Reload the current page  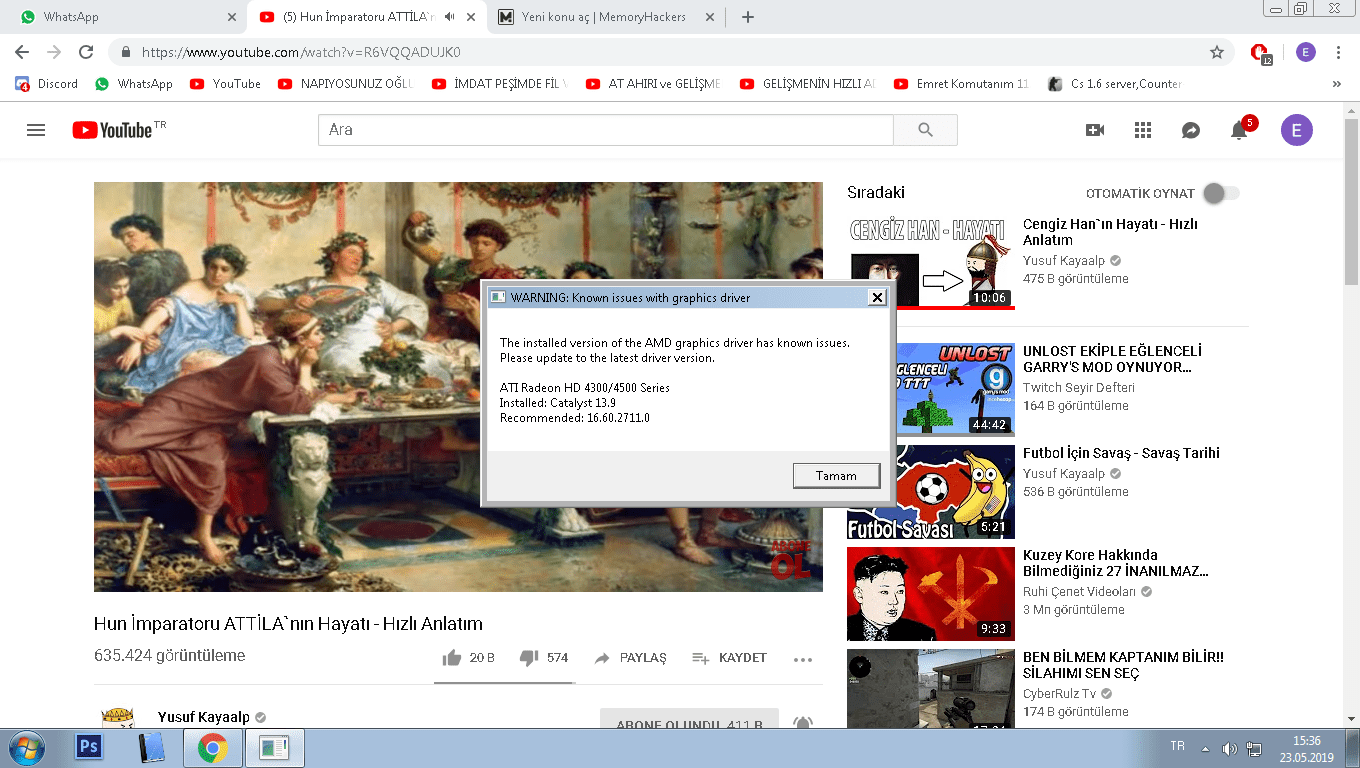pyautogui.click(x=86, y=52)
